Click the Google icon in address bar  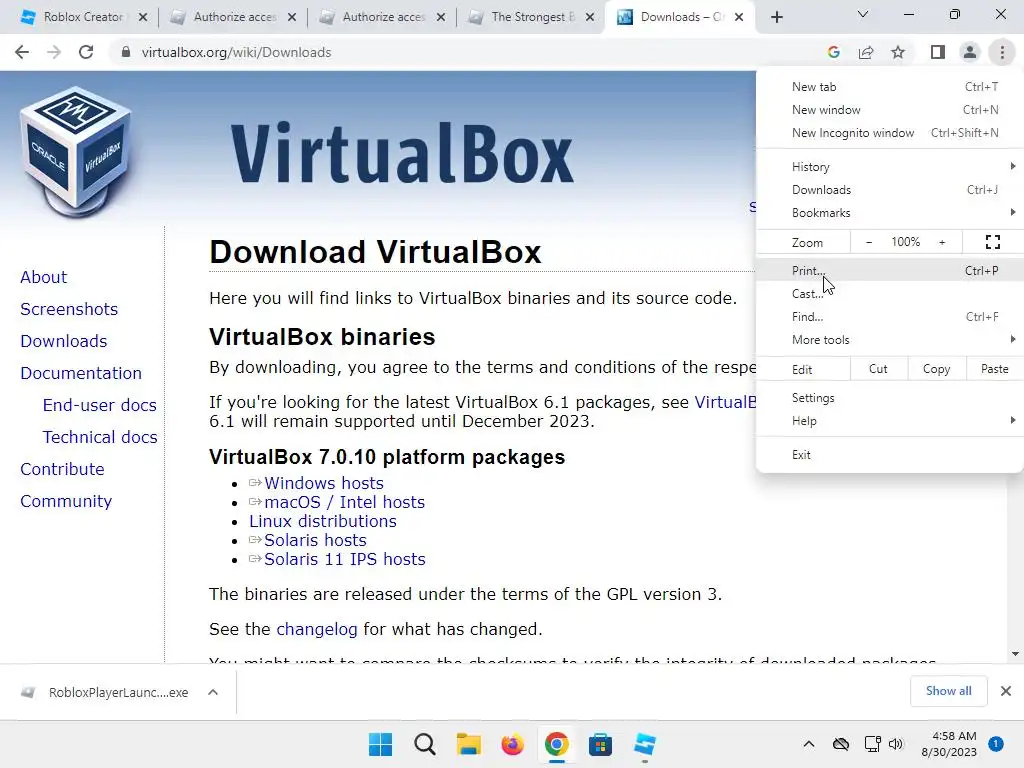click(833, 52)
